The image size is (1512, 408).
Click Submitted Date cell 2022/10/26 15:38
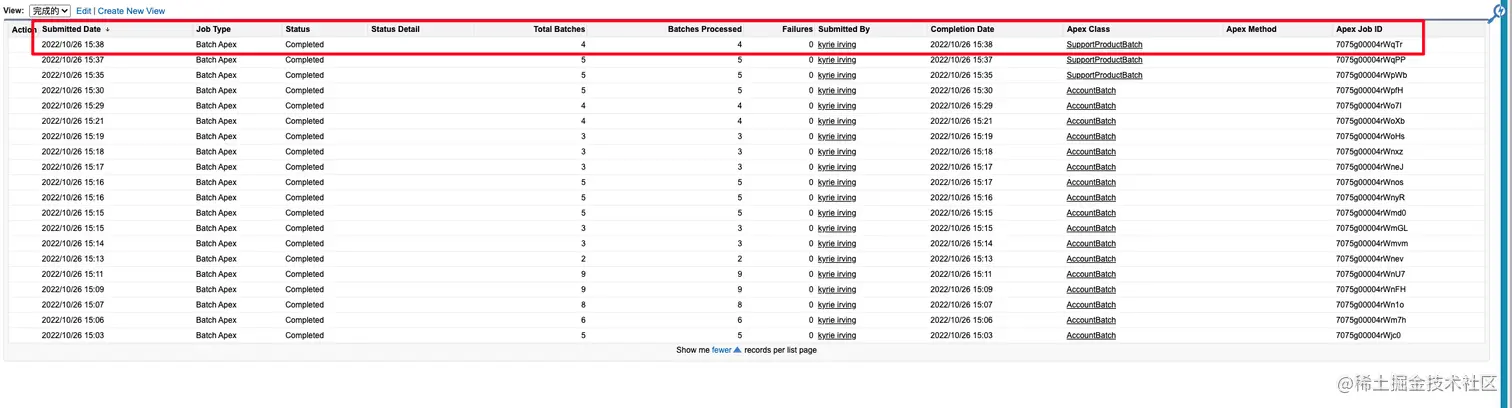pos(73,45)
